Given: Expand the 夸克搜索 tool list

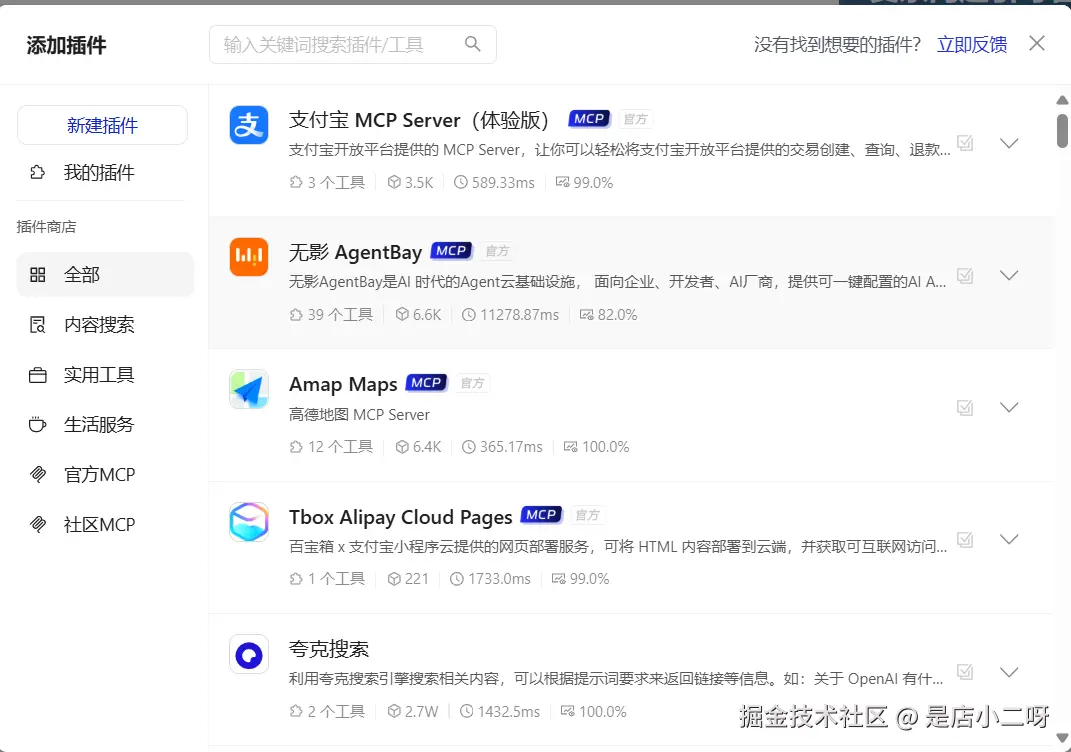Looking at the screenshot, I should click(x=1009, y=672).
